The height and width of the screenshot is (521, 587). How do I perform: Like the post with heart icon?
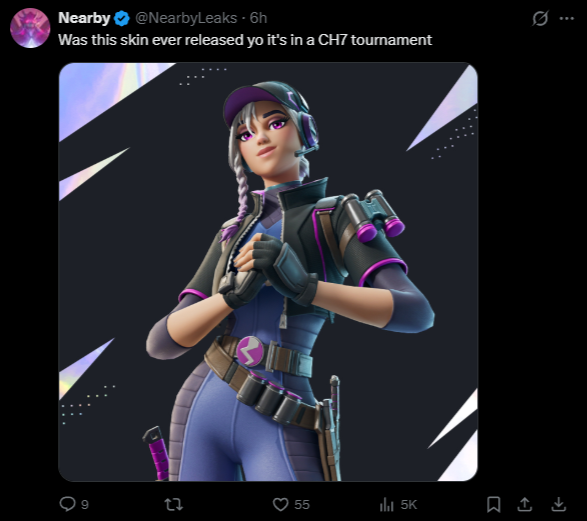coord(280,505)
